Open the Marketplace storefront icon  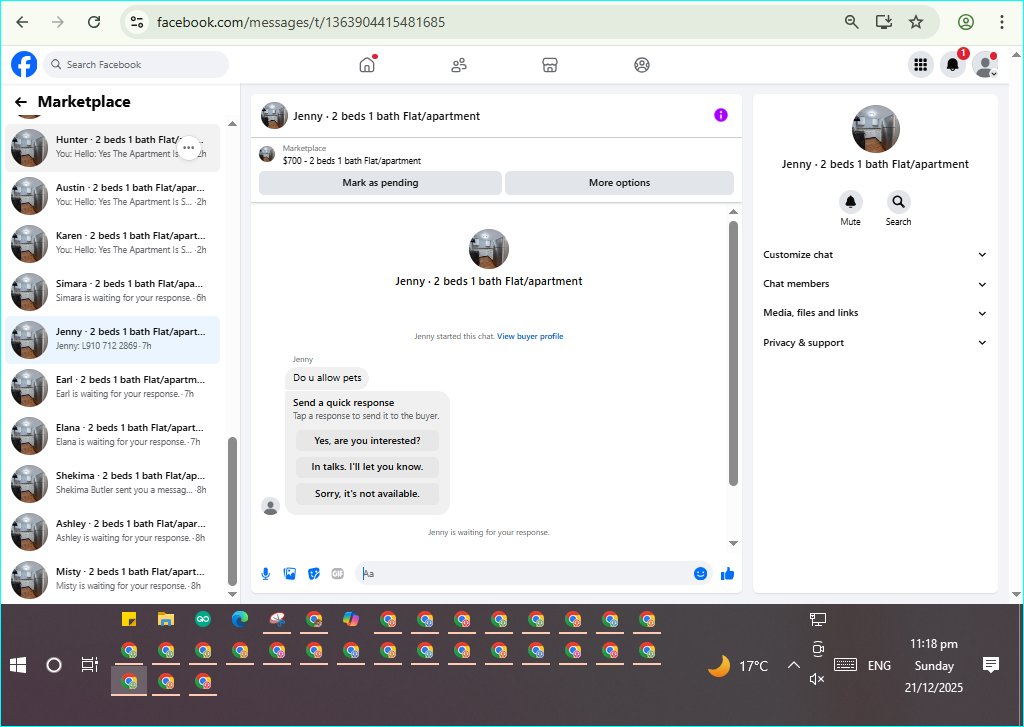(x=550, y=65)
